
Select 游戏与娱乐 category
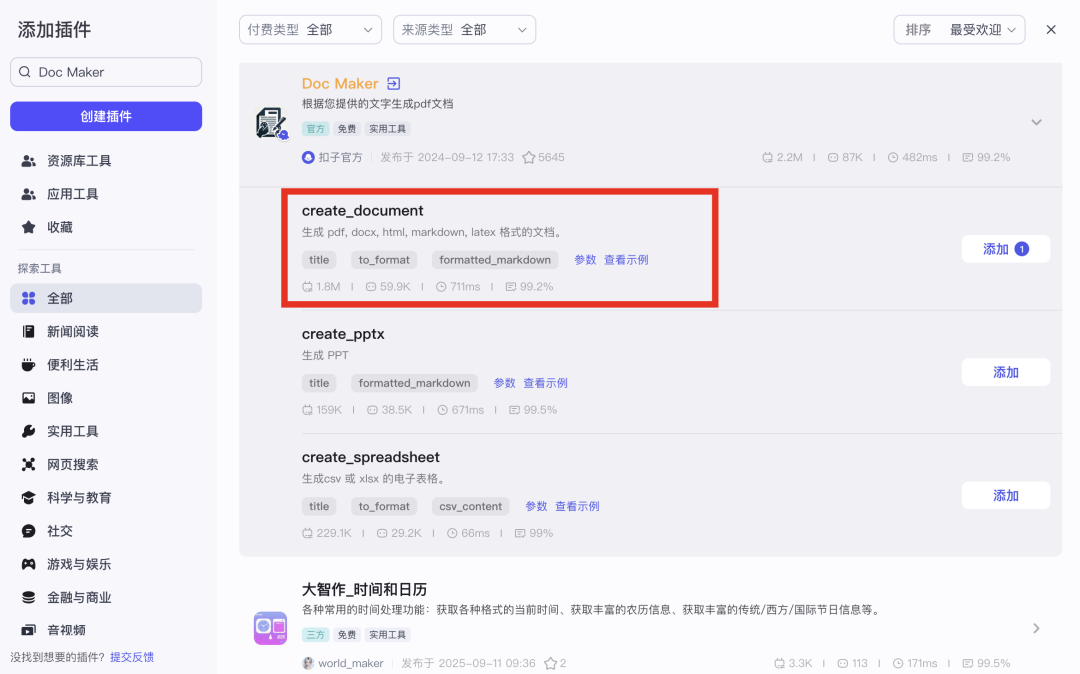(79, 564)
